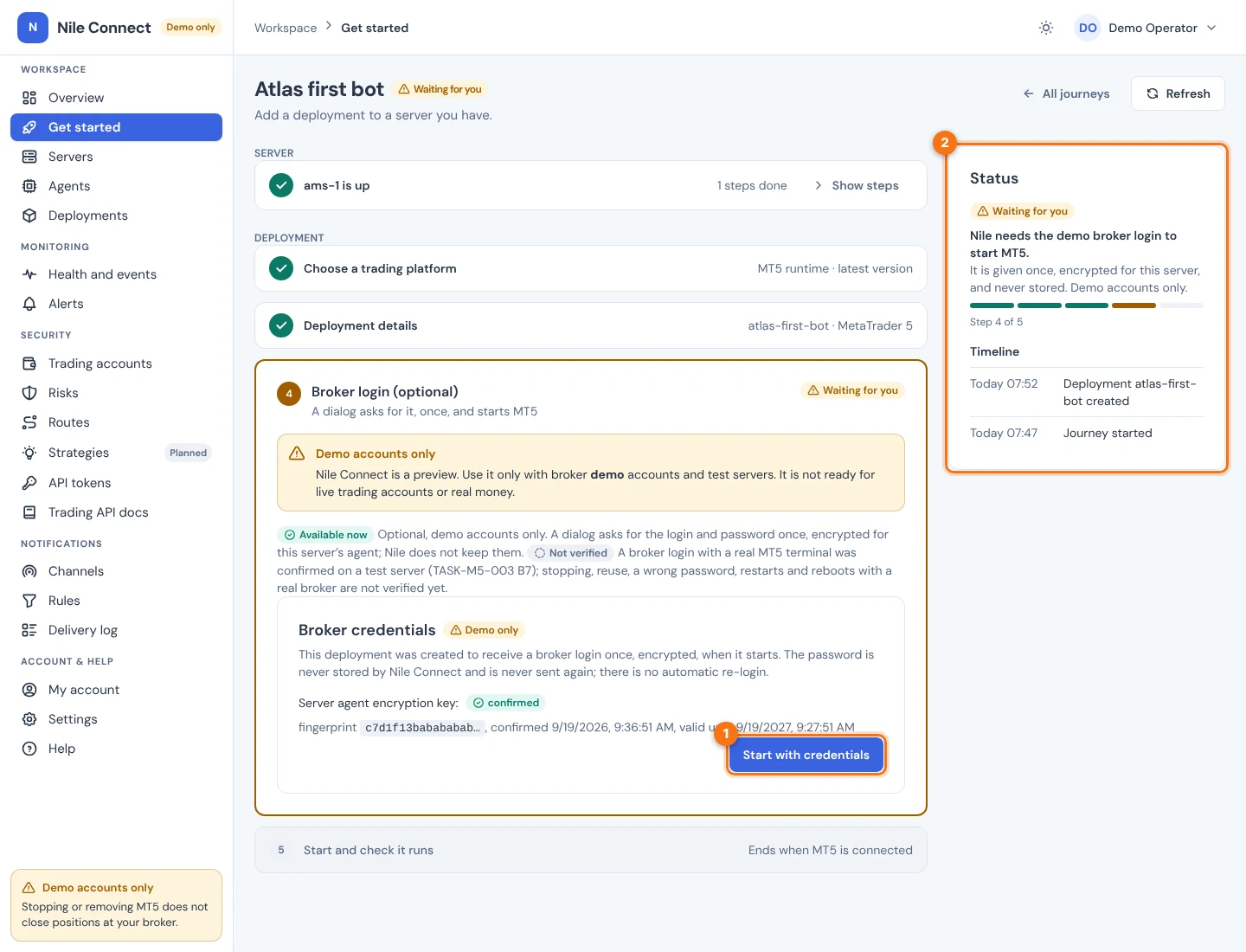1246x952 pixels.
Task: Click the Demo only badge in header
Action: click(x=190, y=28)
